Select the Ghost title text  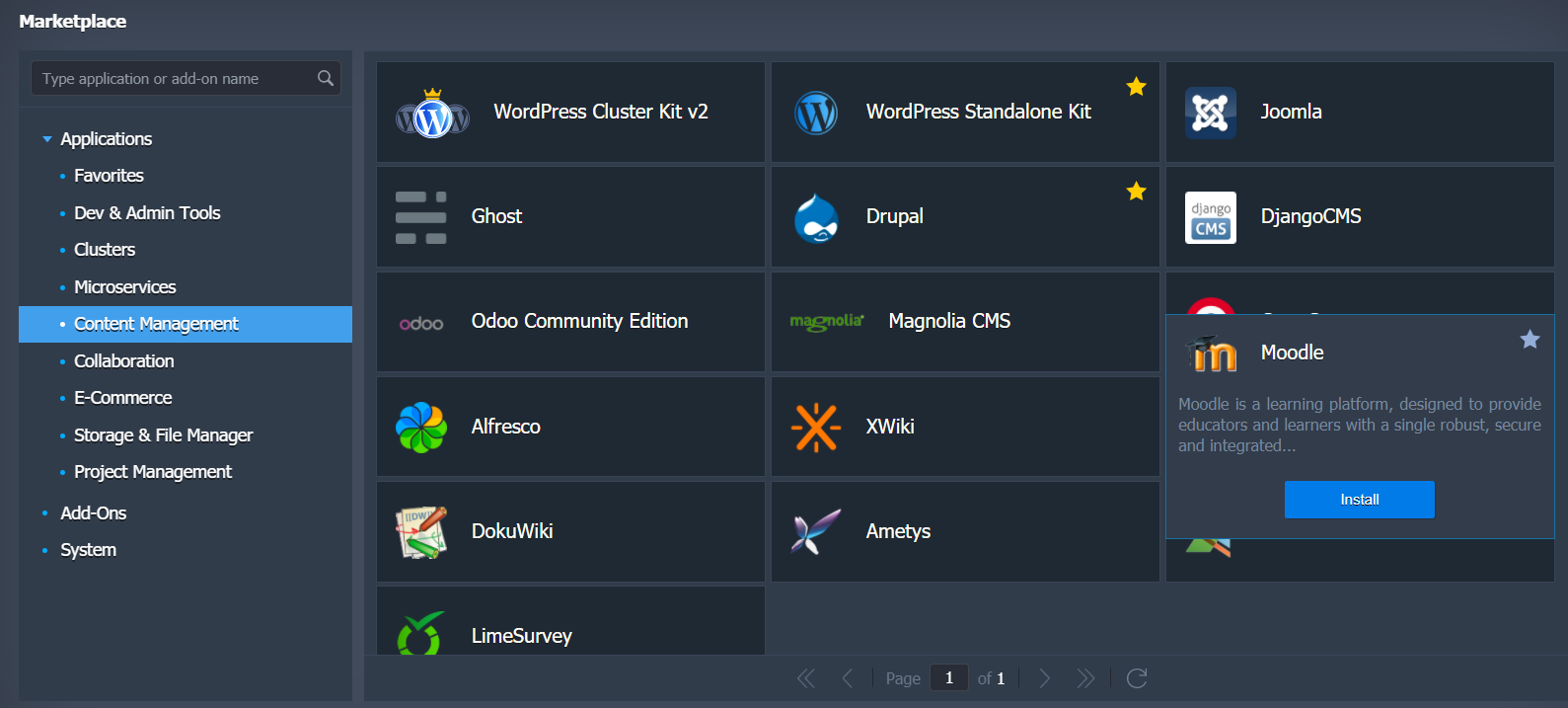coord(496,216)
